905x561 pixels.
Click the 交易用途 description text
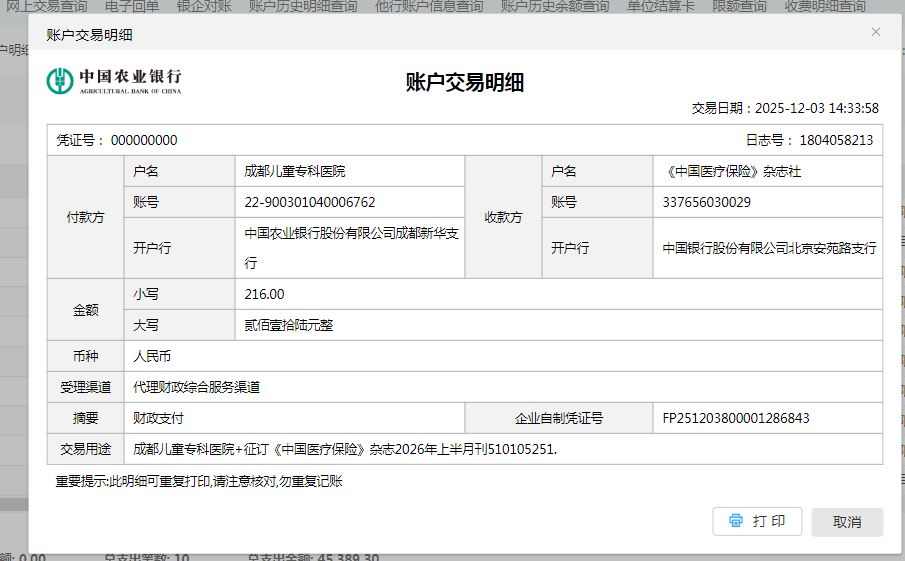click(x=345, y=449)
